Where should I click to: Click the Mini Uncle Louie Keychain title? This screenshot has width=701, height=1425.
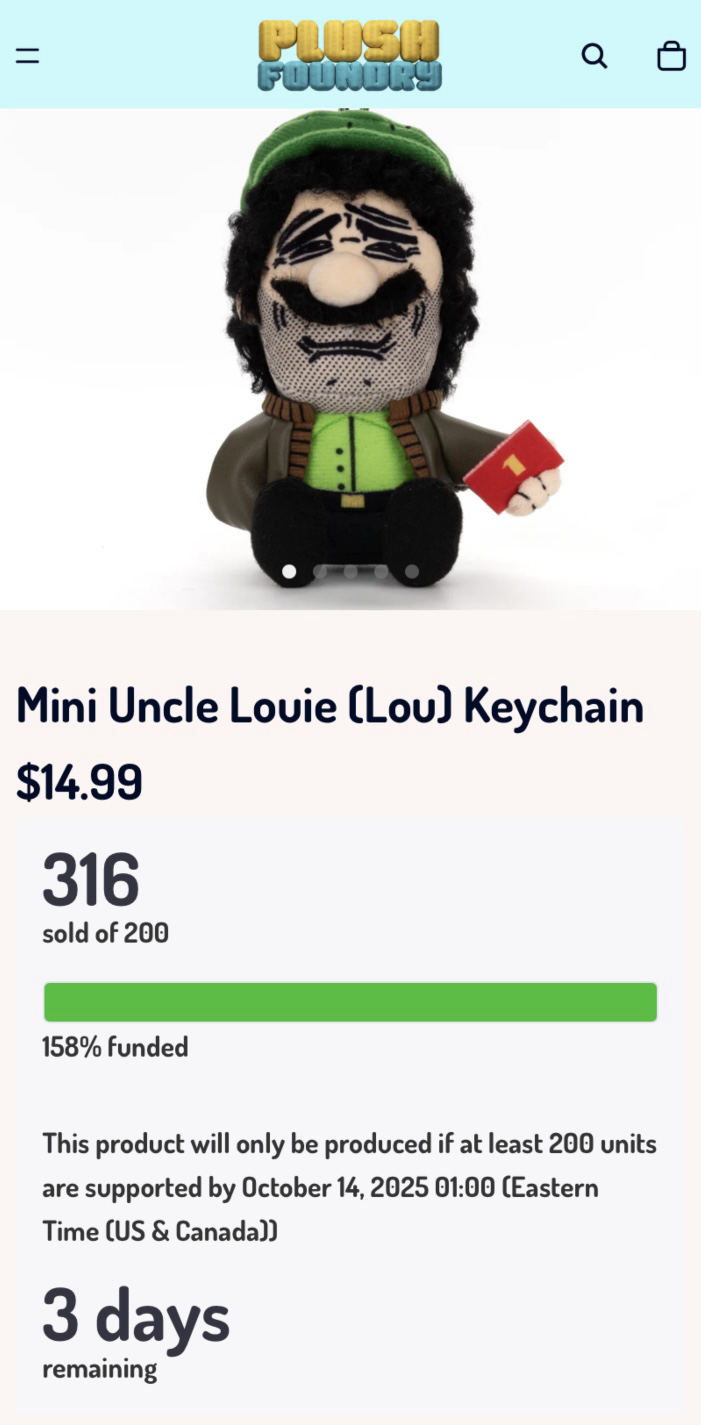(x=330, y=707)
